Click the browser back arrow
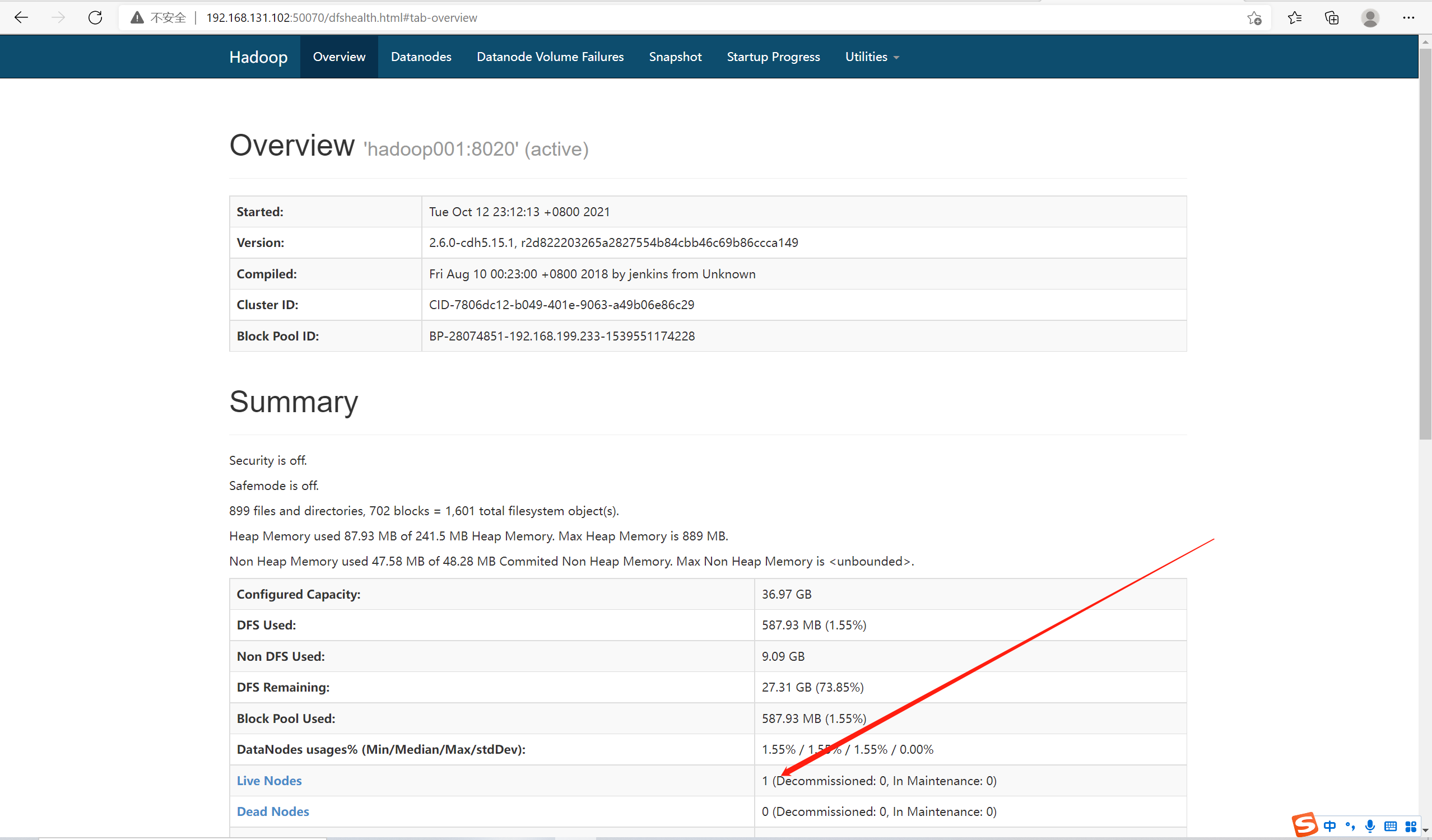Viewport: 1432px width, 840px height. [21, 17]
